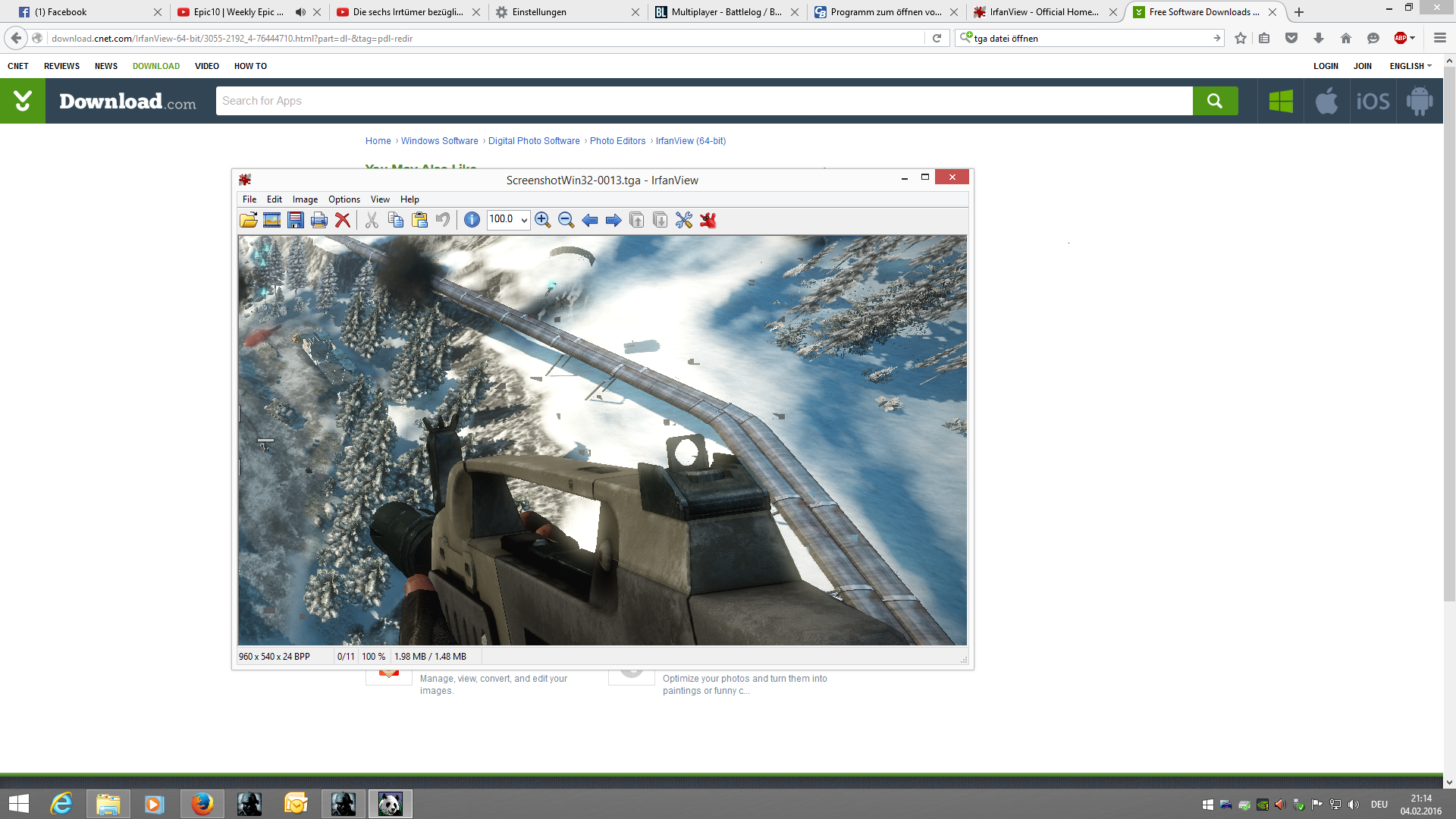Open the Options menu in IrfanView
This screenshot has width=1456, height=819.
click(x=344, y=199)
